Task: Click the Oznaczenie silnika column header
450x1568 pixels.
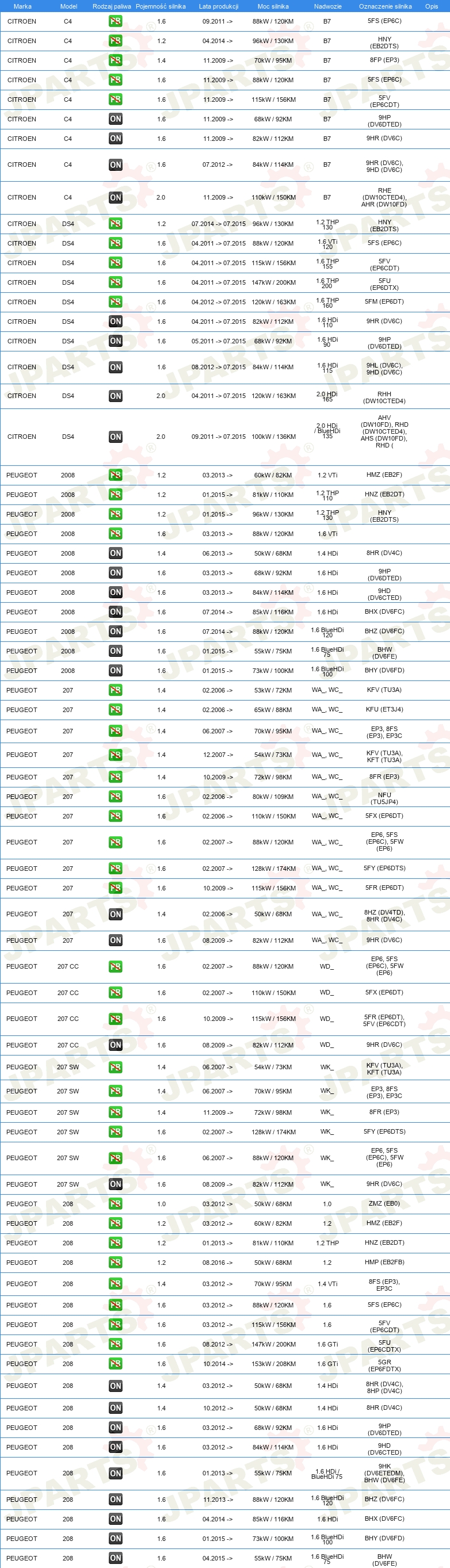Action: pos(385,6)
